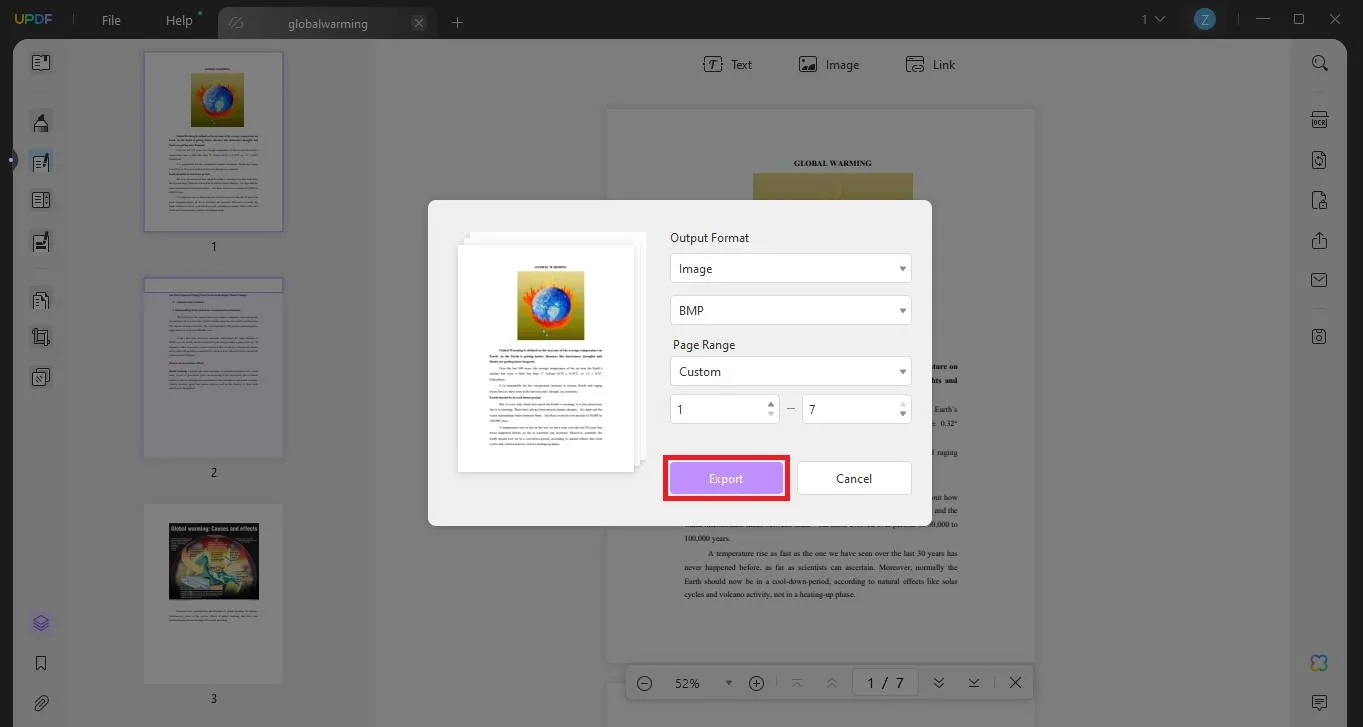Click the Search magnifier icon at top right

1320,63
